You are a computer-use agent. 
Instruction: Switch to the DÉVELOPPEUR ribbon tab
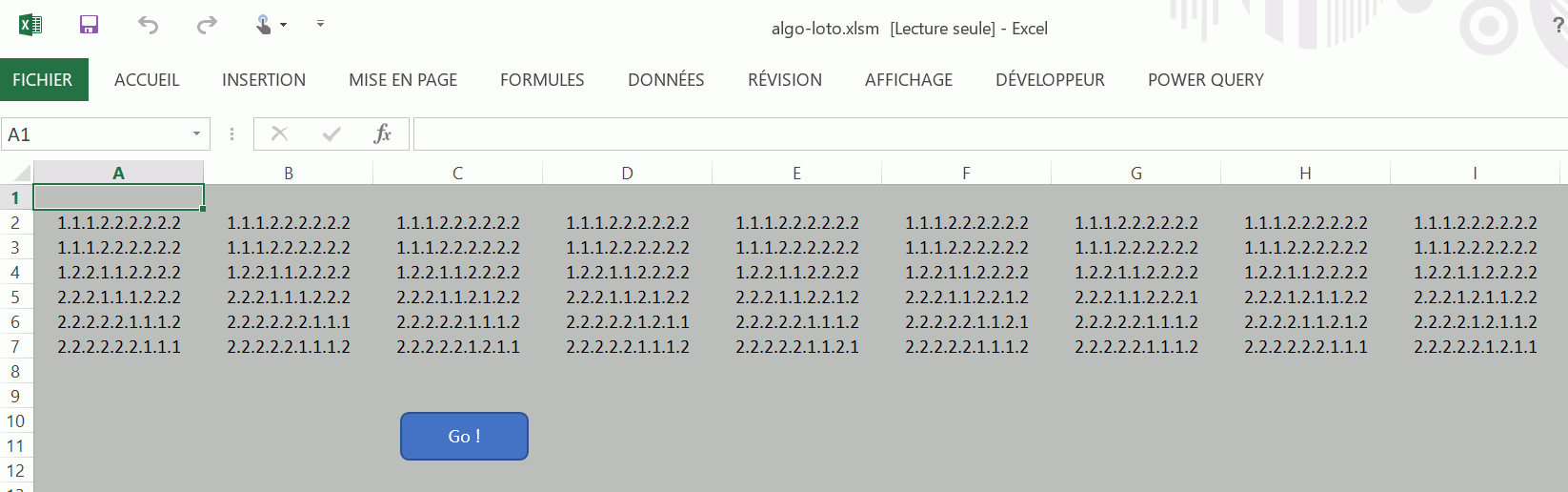pyautogui.click(x=1050, y=80)
